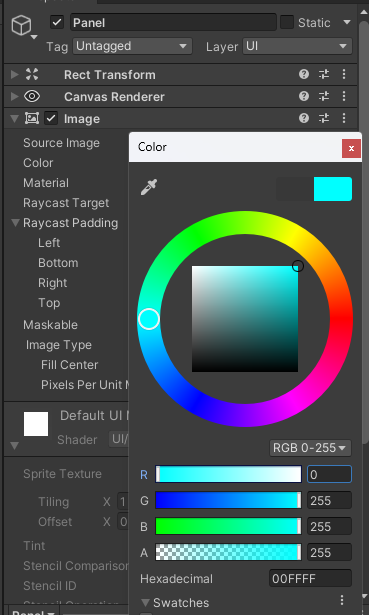Open the cube icon dropdown arrow
Viewport: 369px width, 615px height.
34,37
